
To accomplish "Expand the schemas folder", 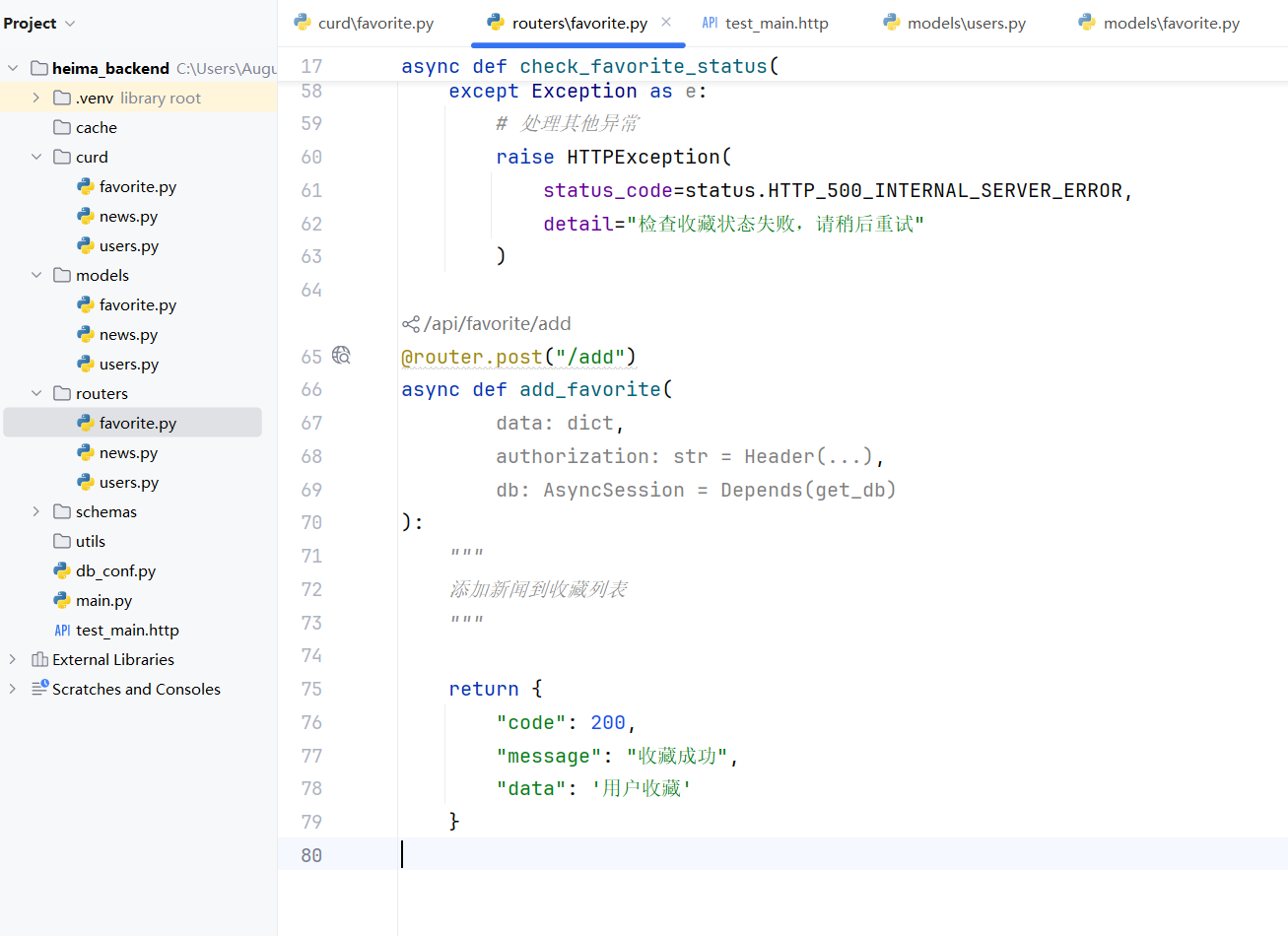I will pos(36,511).
